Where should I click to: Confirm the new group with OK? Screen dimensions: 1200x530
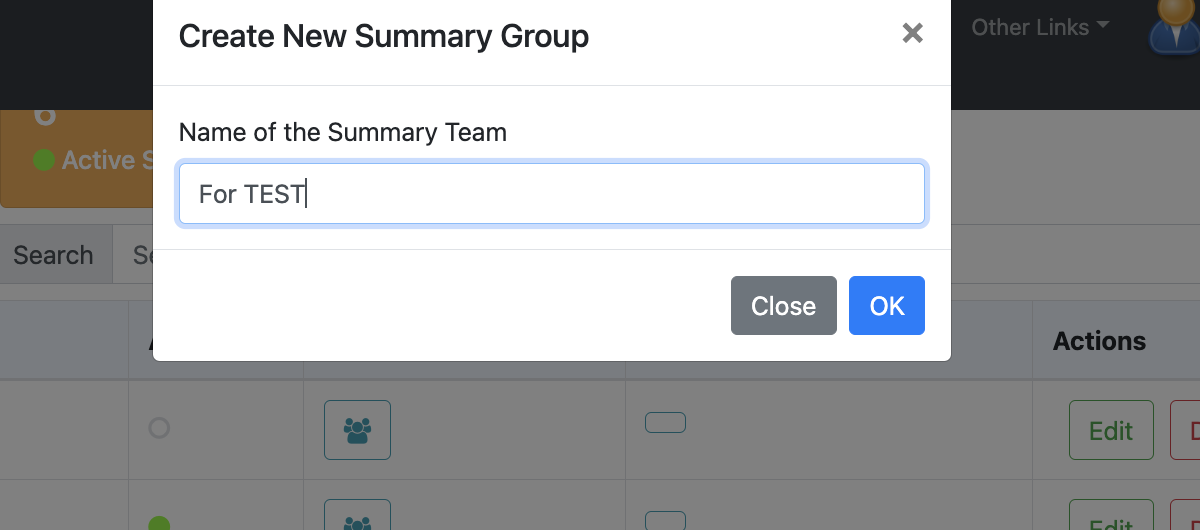coord(886,305)
